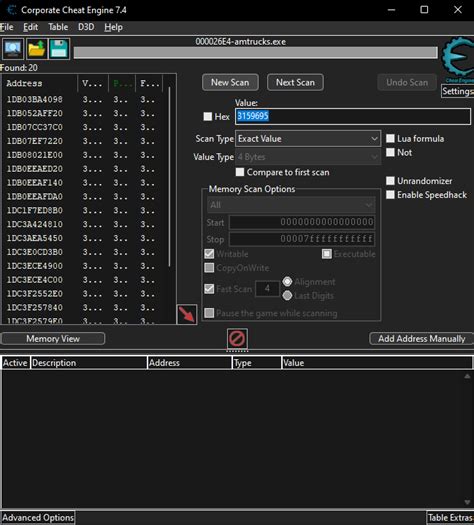Click the Next Scan button
The width and height of the screenshot is (474, 525).
coord(295,82)
